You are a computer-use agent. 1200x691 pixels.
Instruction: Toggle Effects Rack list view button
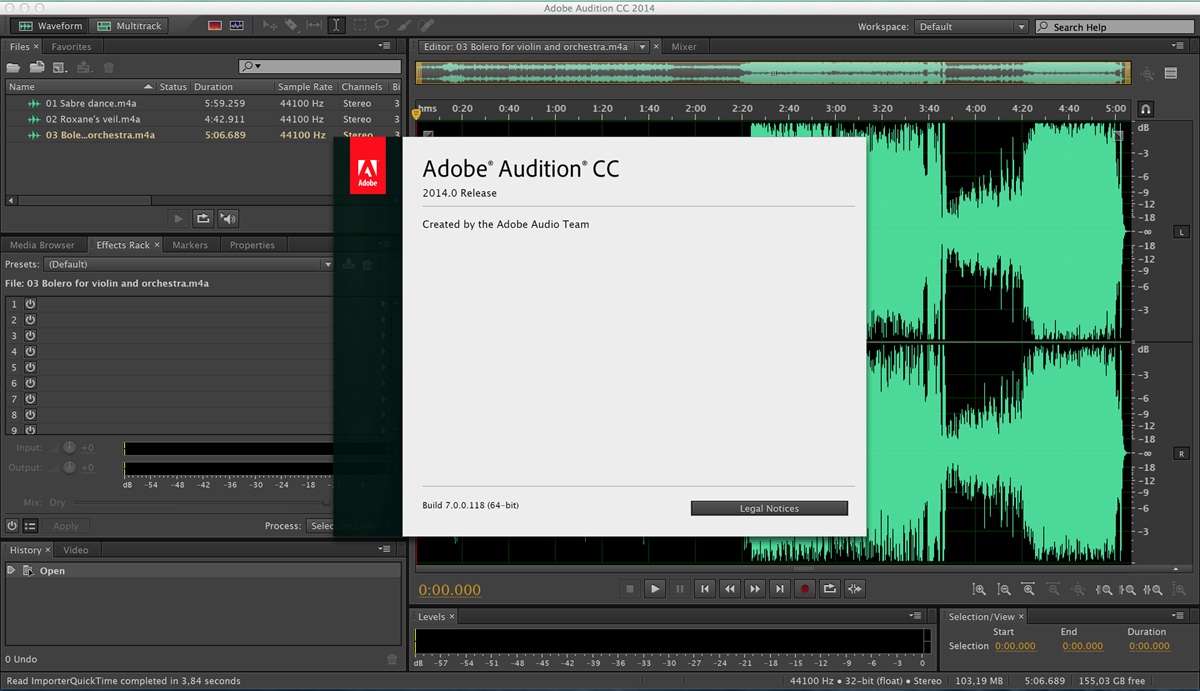tap(30, 526)
